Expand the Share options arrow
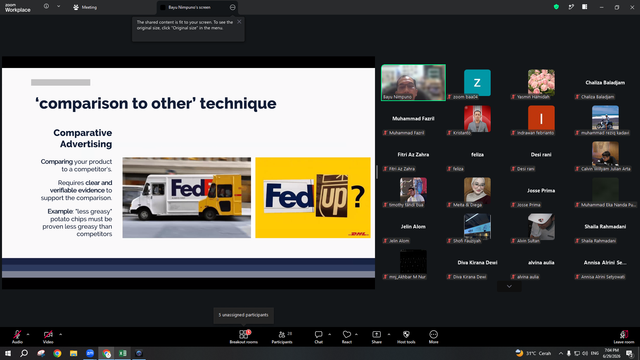Viewport: 640px width, 360px height. pos(389,334)
